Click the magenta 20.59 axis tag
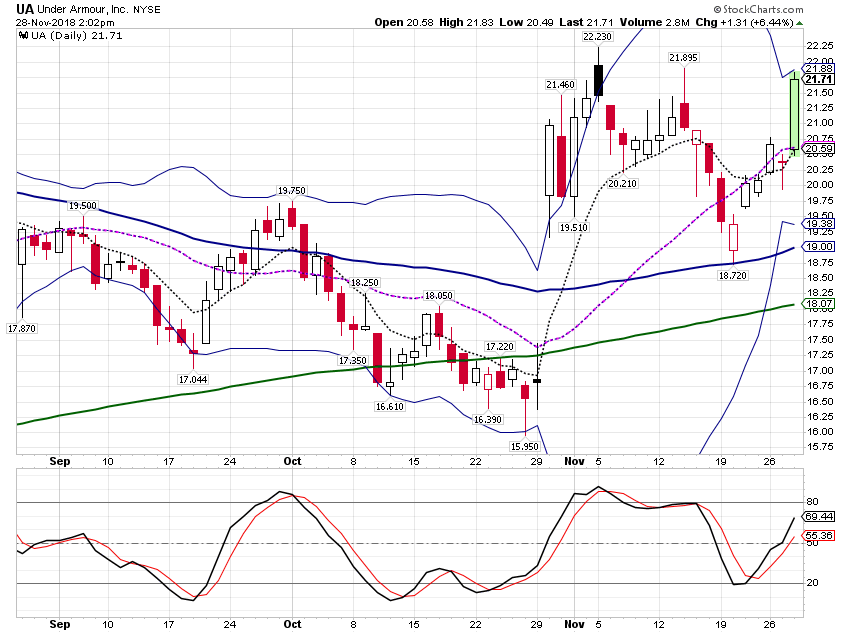Image resolution: width=850 pixels, height=633 pixels. tap(819, 148)
